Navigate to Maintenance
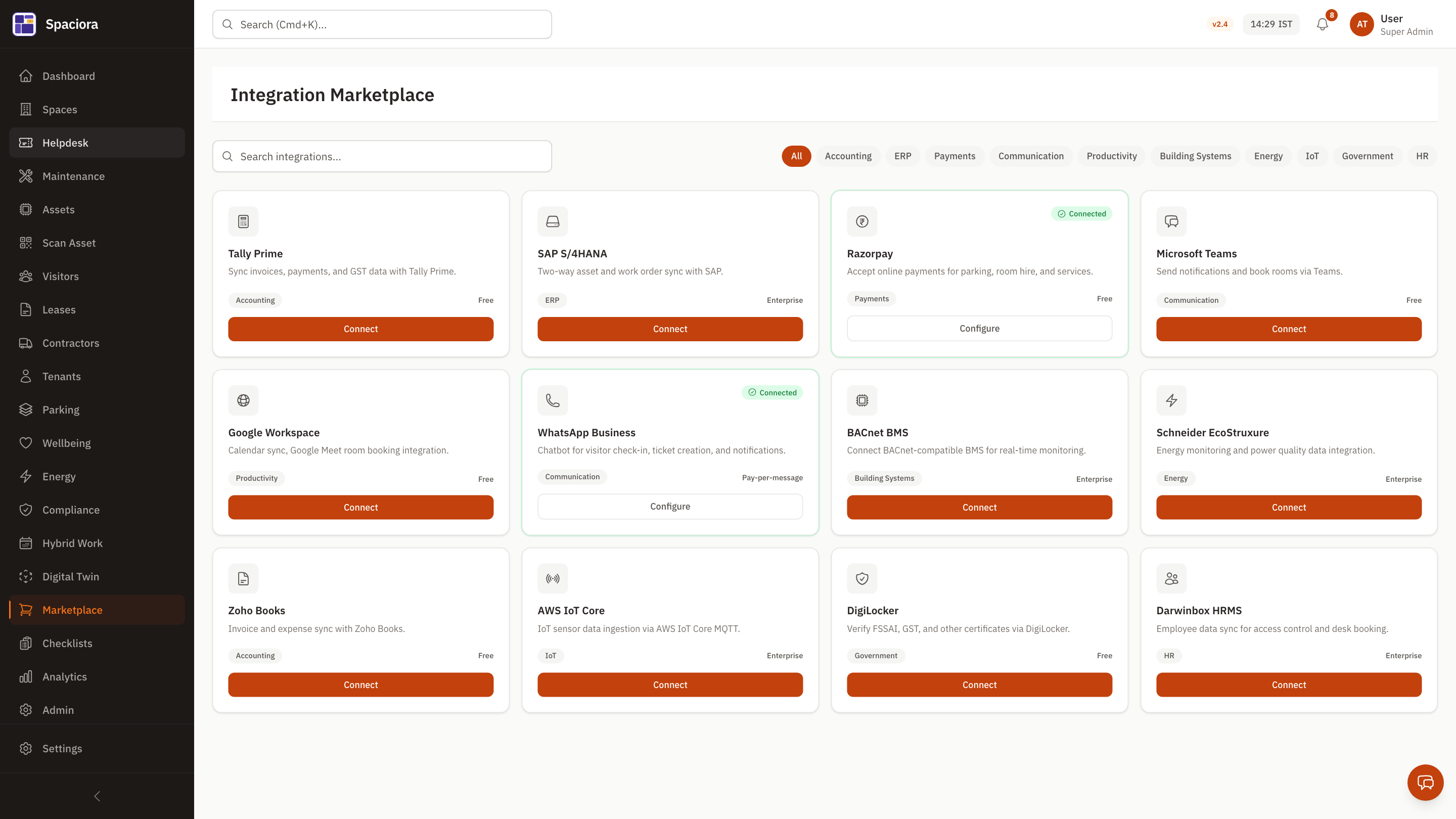This screenshot has height=819, width=1456. [x=97, y=176]
